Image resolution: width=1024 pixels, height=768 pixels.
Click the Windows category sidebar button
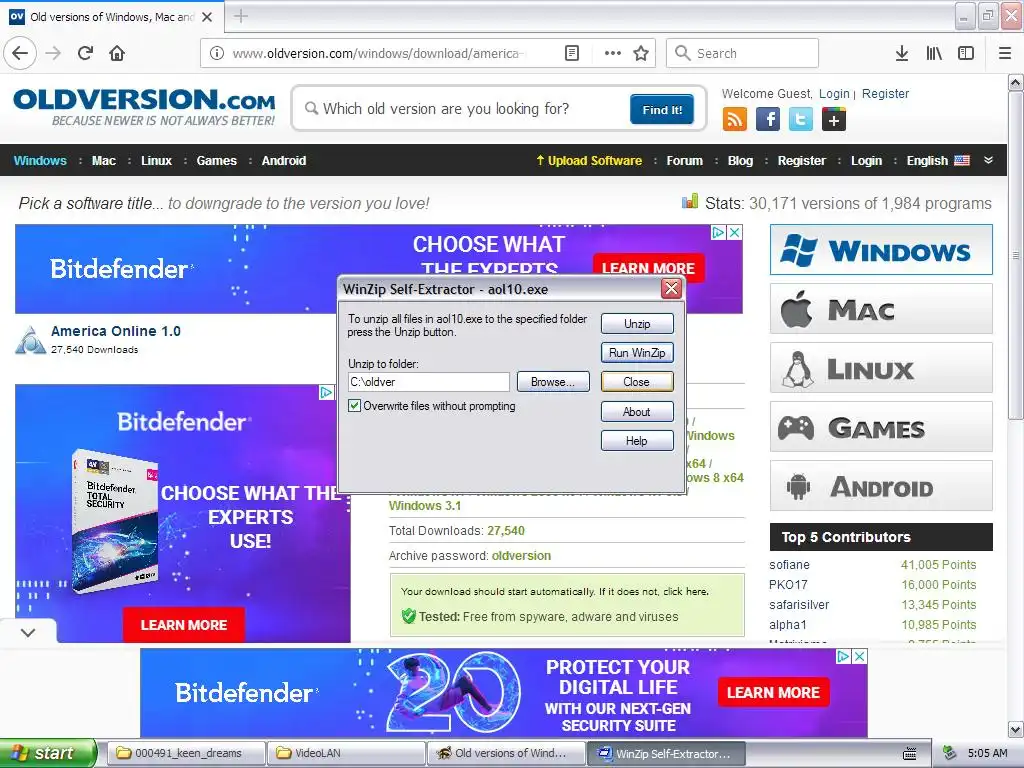881,250
